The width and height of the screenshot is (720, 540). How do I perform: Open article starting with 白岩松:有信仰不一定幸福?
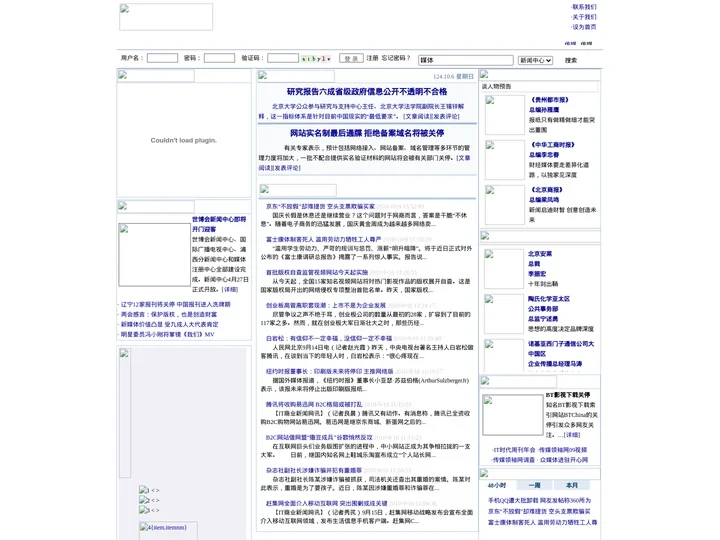(x=329, y=339)
